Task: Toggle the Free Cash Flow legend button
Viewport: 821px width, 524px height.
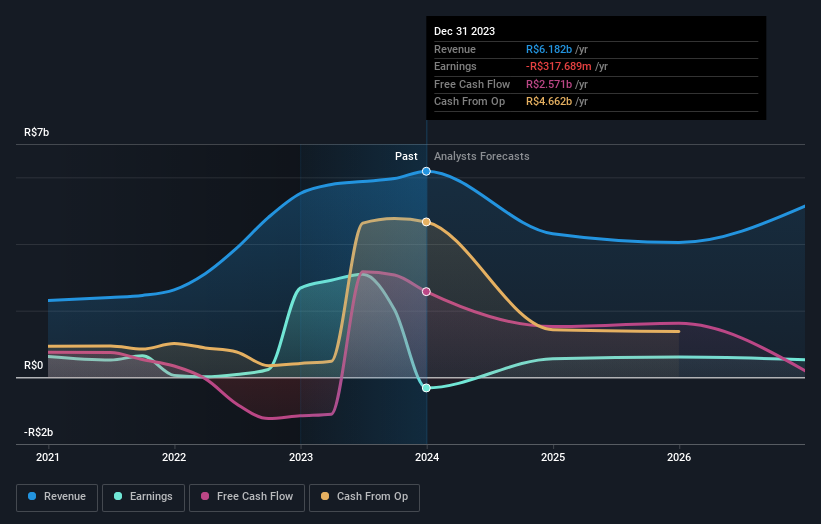Action: pyautogui.click(x=247, y=497)
